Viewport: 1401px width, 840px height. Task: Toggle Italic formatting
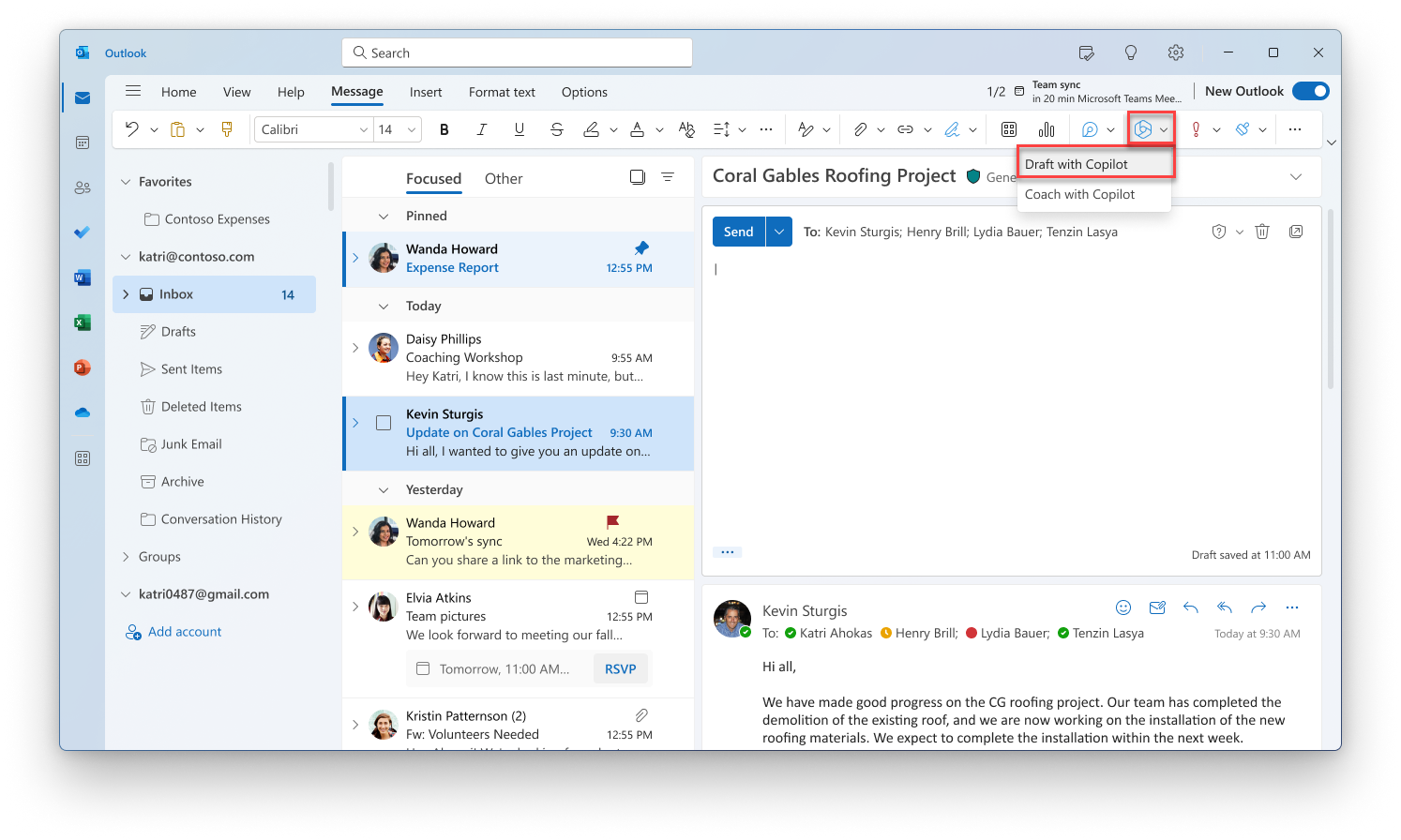click(x=482, y=129)
